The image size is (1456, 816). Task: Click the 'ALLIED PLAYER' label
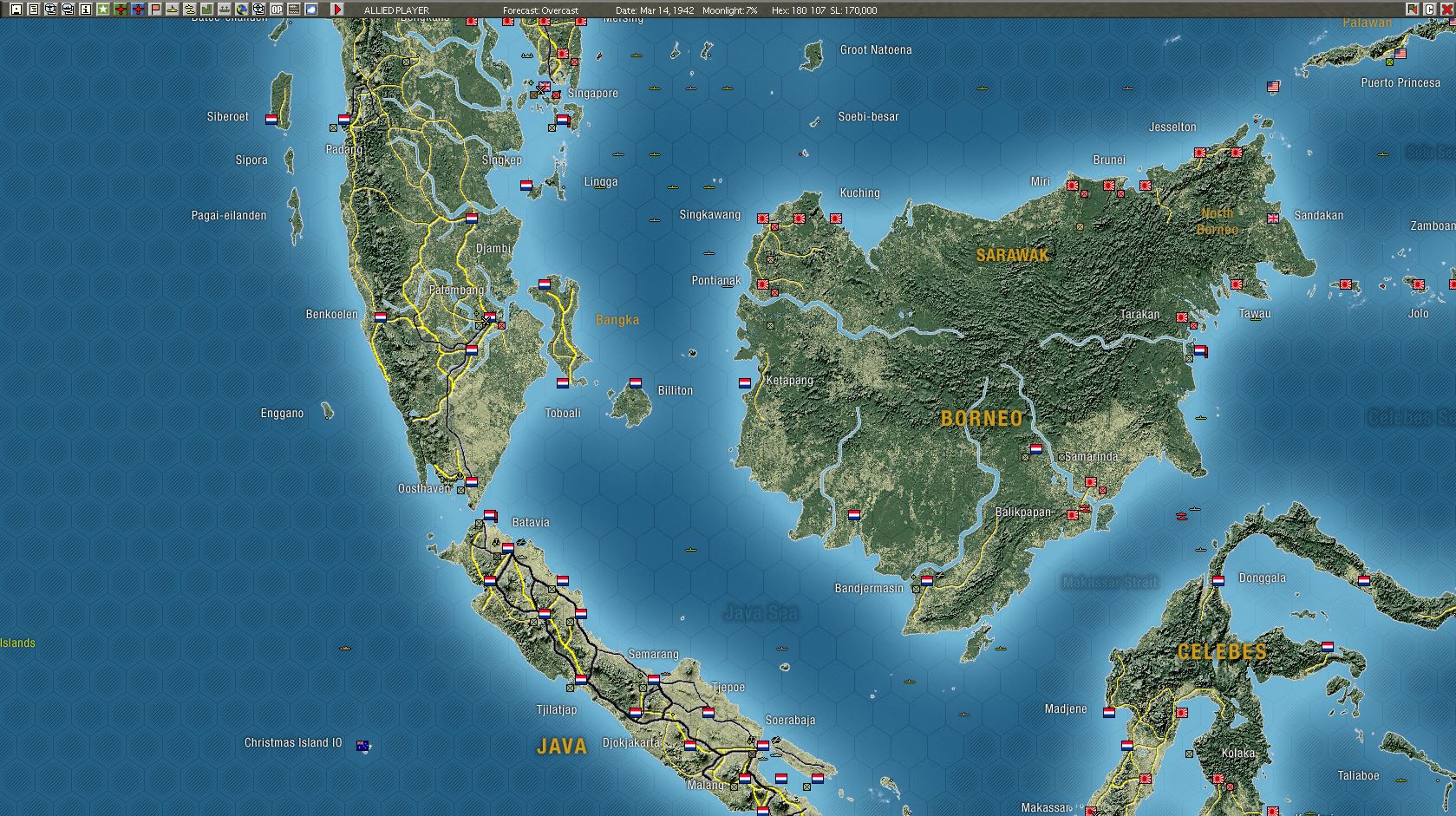(396, 10)
